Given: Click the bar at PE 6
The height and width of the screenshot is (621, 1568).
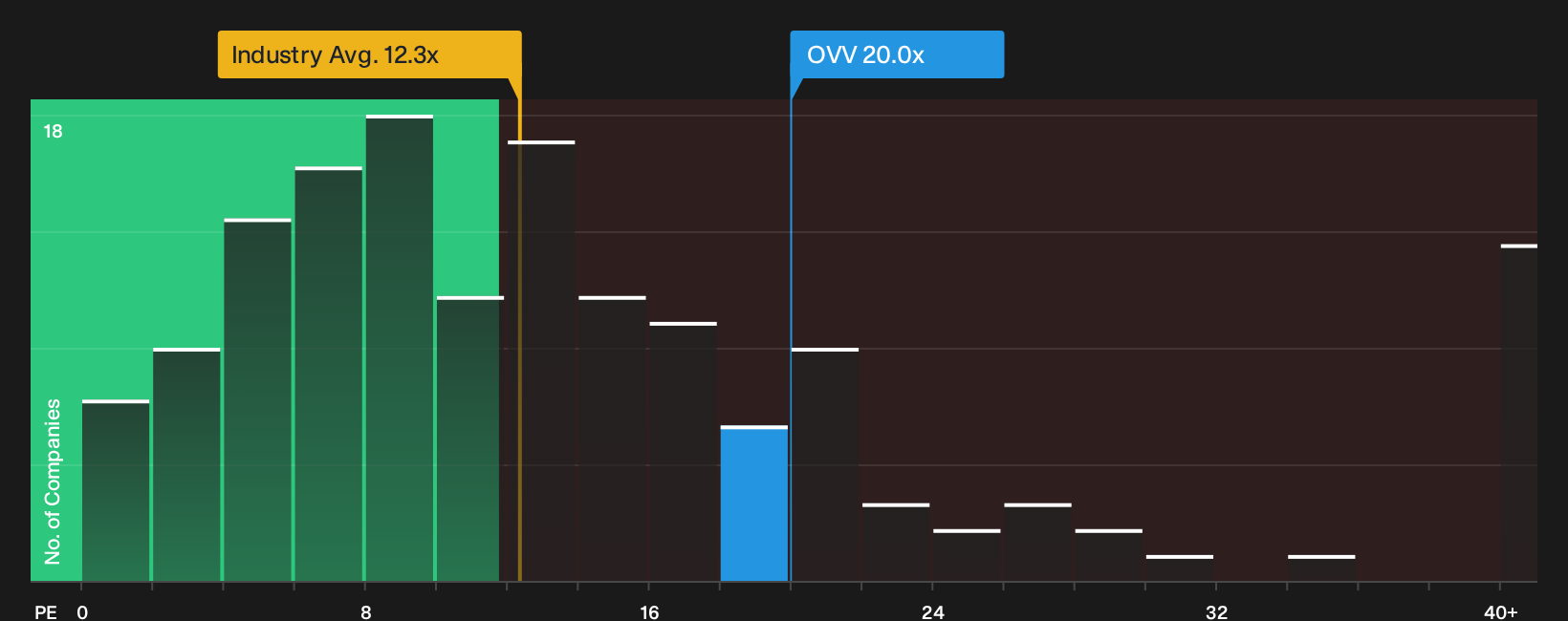Looking at the screenshot, I should tap(329, 374).
